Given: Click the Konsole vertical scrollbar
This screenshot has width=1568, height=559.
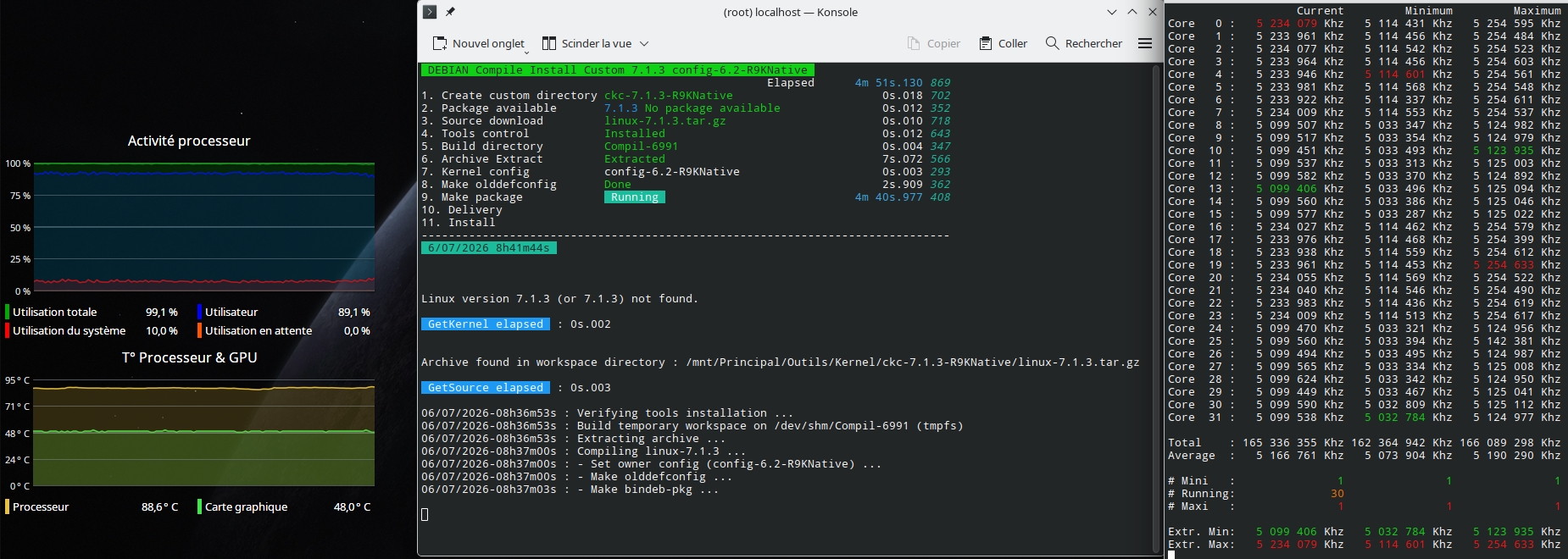Looking at the screenshot, I should [1156, 307].
